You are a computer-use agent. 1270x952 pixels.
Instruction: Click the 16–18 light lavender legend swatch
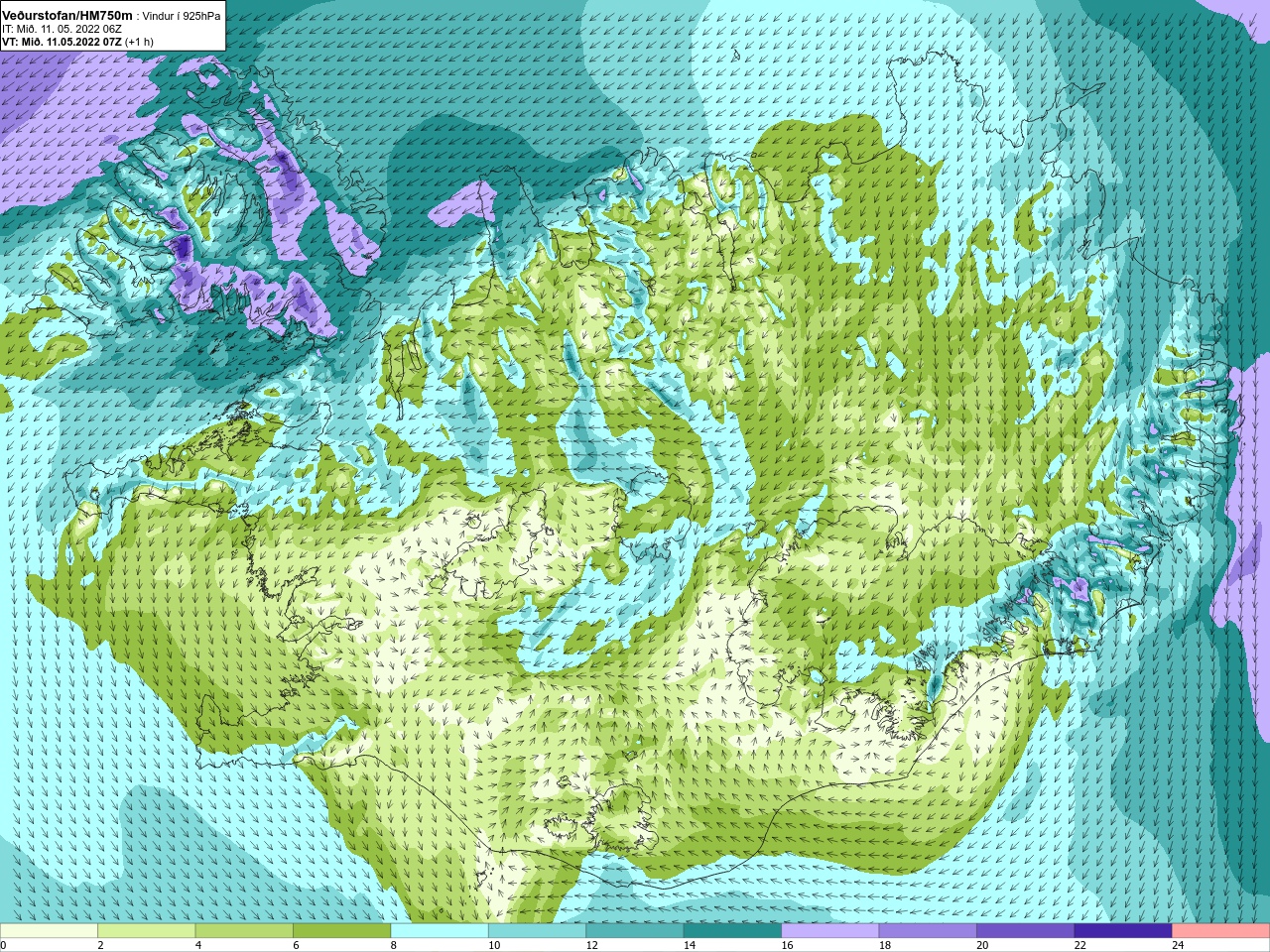[830, 931]
